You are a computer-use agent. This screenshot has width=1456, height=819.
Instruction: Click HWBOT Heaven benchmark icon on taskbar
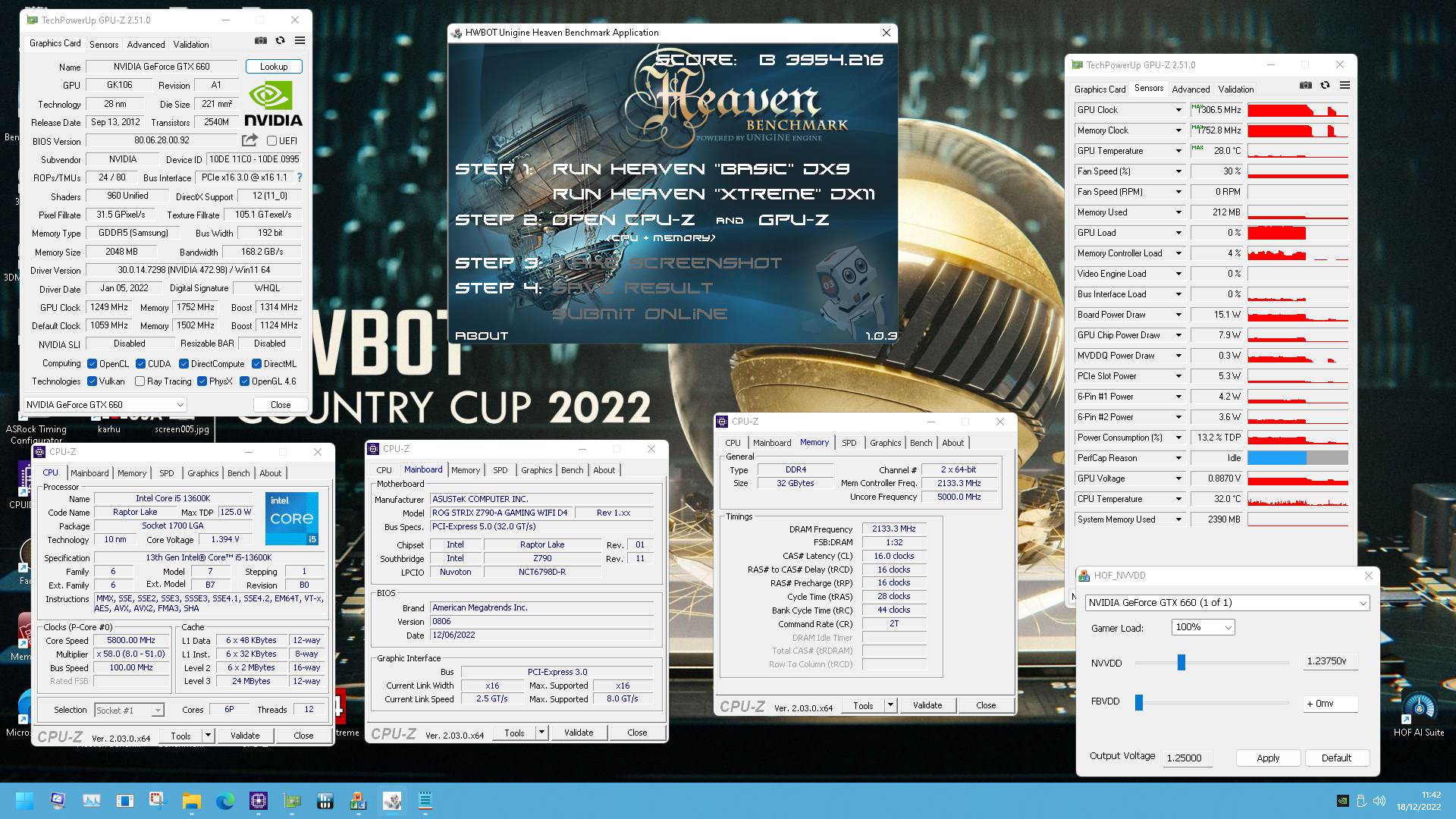point(392,801)
